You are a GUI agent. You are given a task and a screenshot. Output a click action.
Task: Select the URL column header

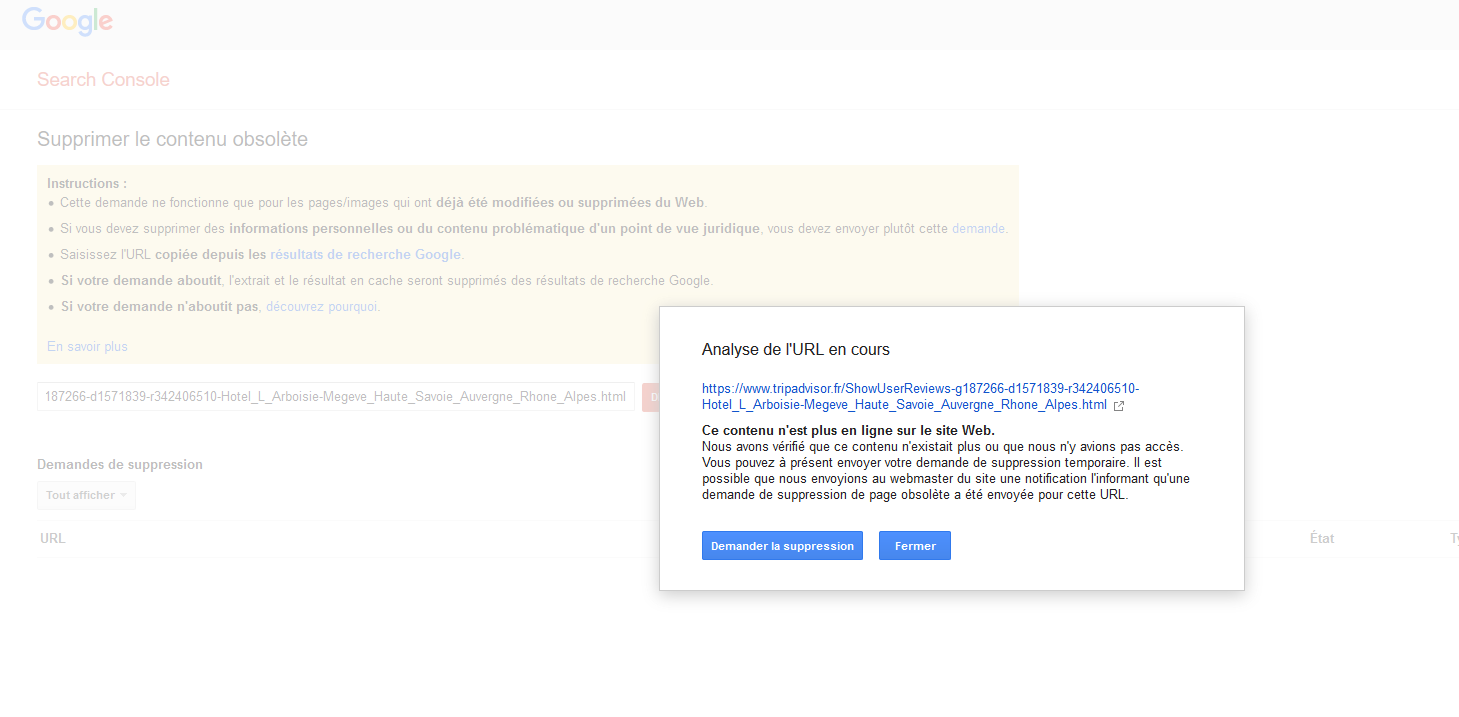[x=53, y=539]
